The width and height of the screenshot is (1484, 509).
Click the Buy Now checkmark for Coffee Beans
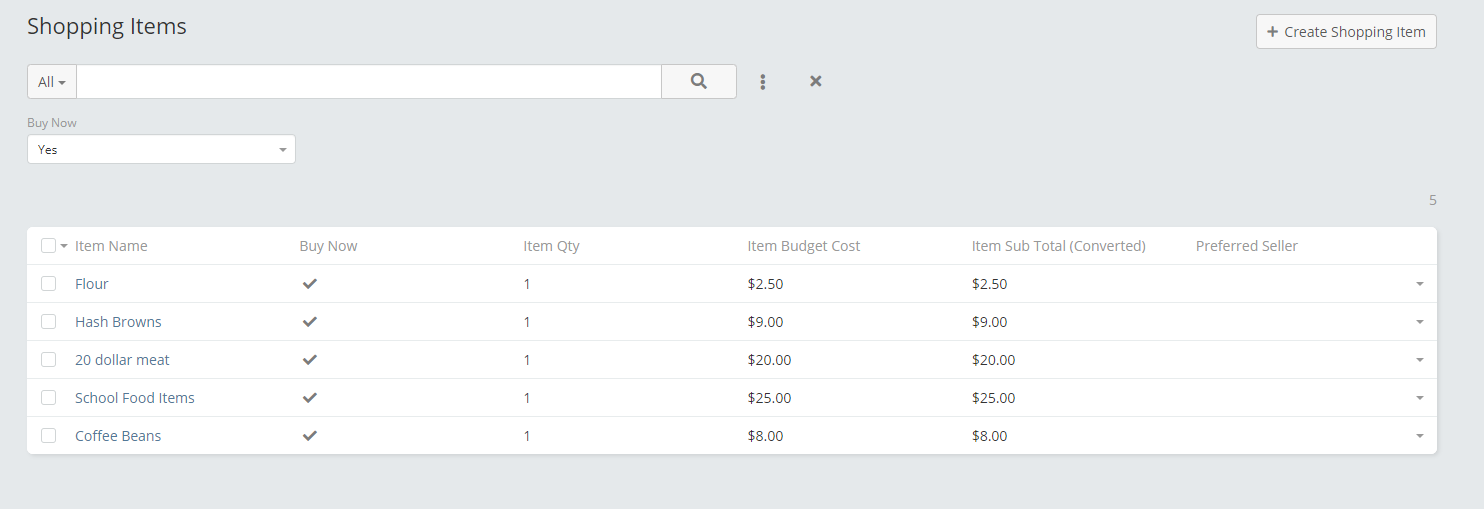pyautogui.click(x=310, y=436)
